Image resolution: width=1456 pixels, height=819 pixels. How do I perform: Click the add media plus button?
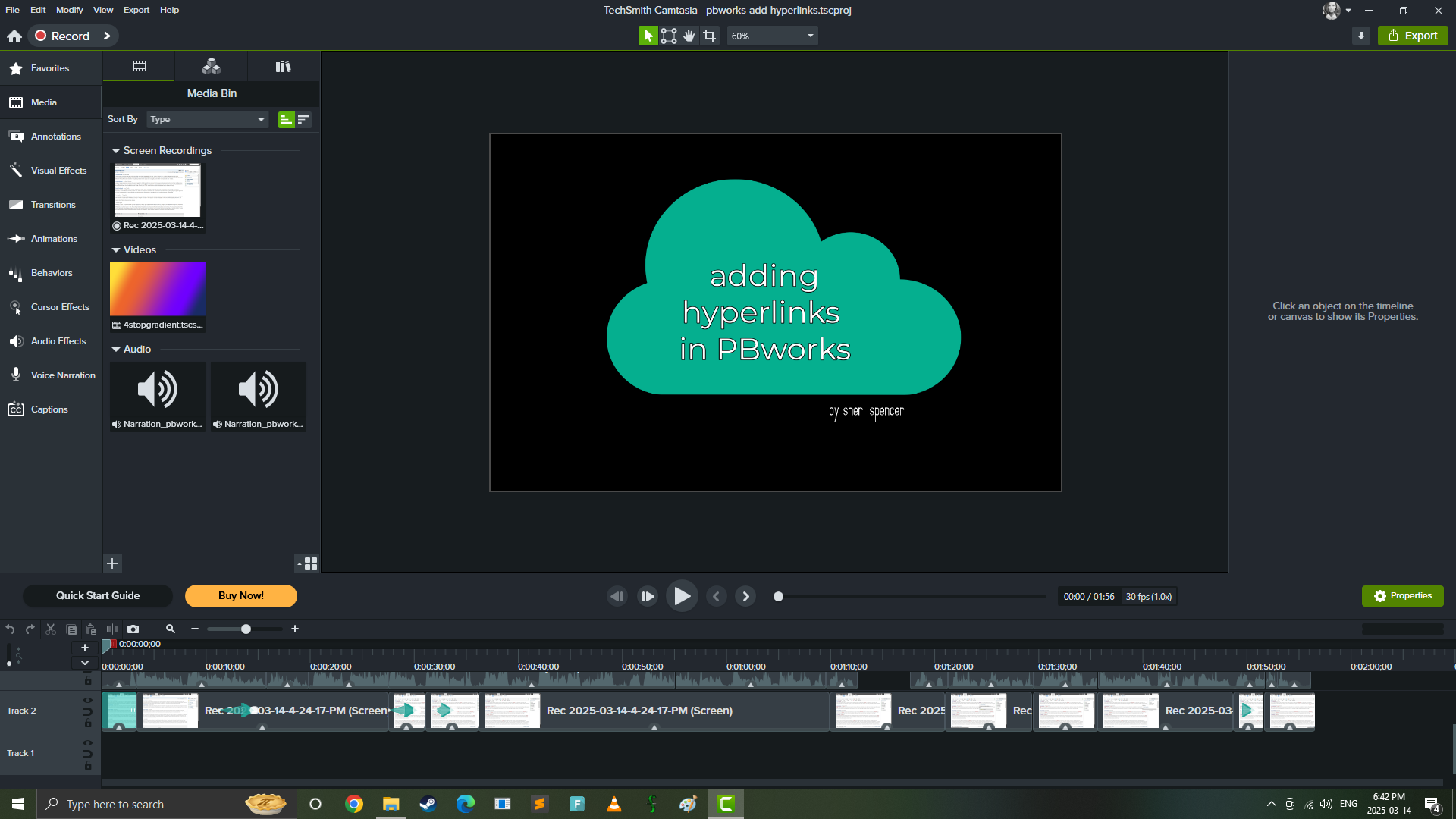(112, 563)
